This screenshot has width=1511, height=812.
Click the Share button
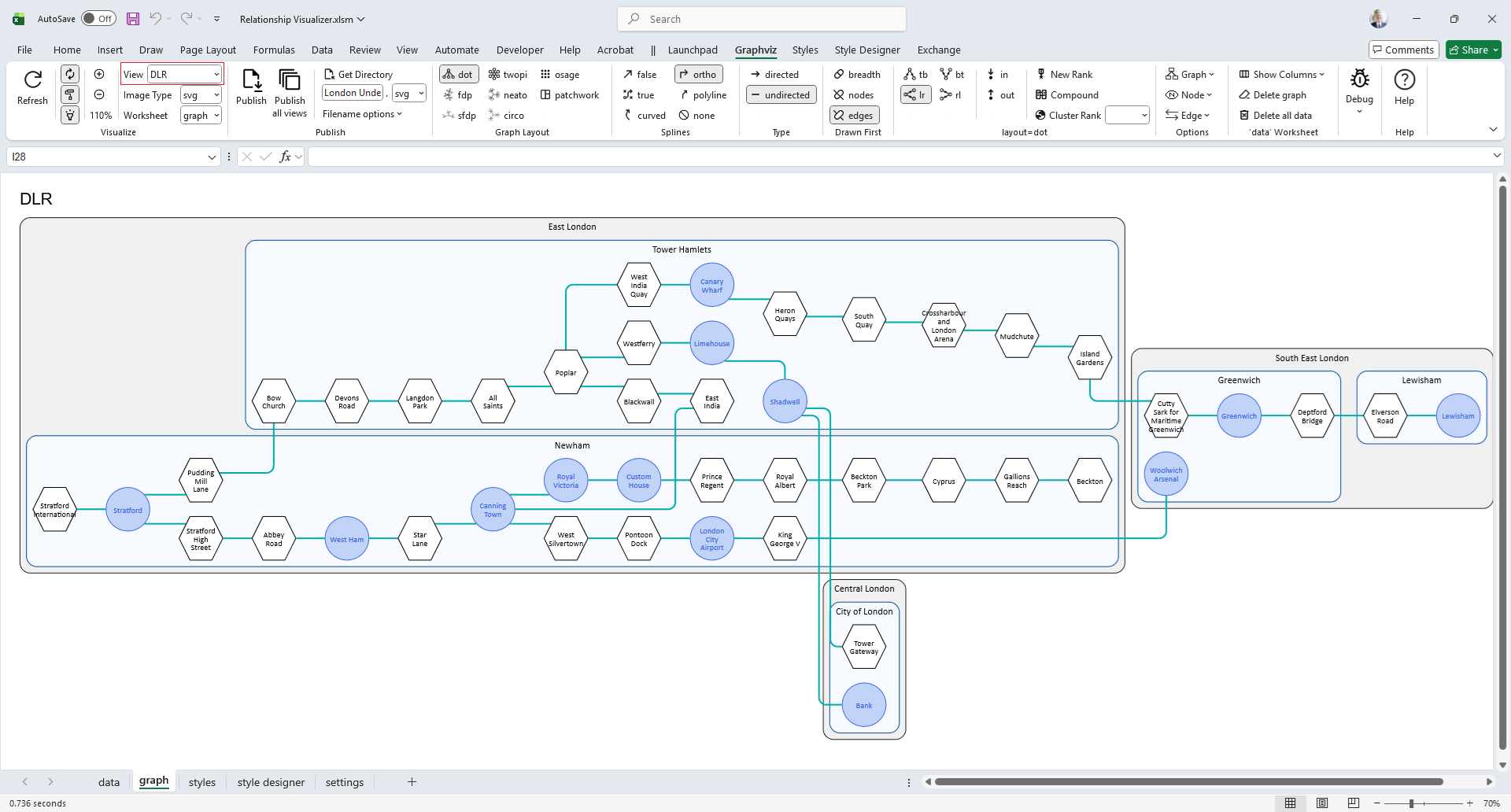[1473, 50]
